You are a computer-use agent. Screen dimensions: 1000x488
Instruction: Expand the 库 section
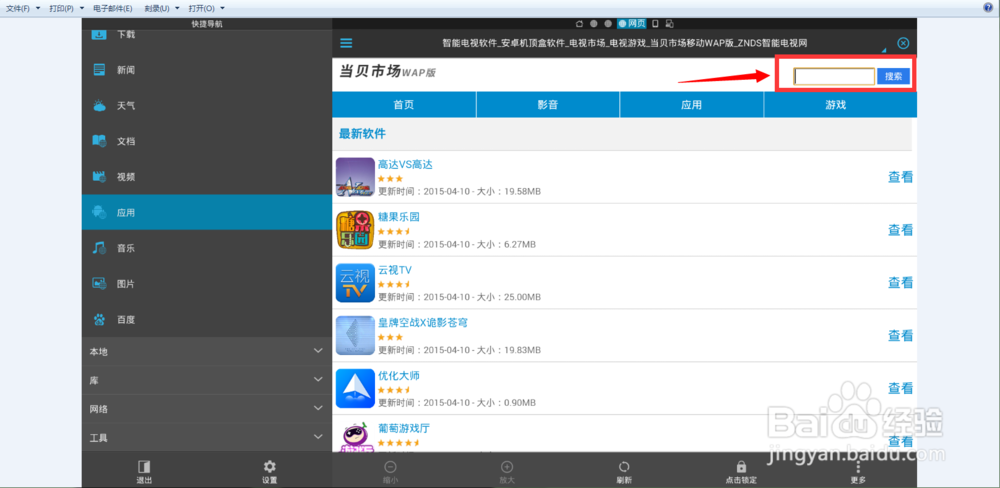(x=207, y=380)
